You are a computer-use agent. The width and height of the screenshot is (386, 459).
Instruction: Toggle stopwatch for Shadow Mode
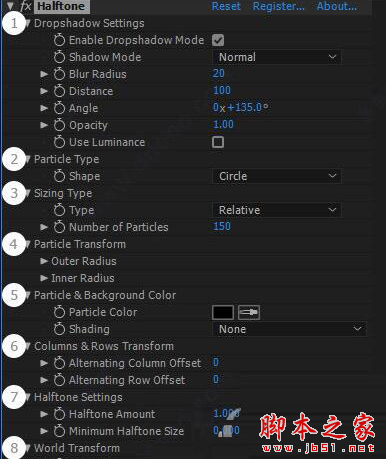coord(59,57)
